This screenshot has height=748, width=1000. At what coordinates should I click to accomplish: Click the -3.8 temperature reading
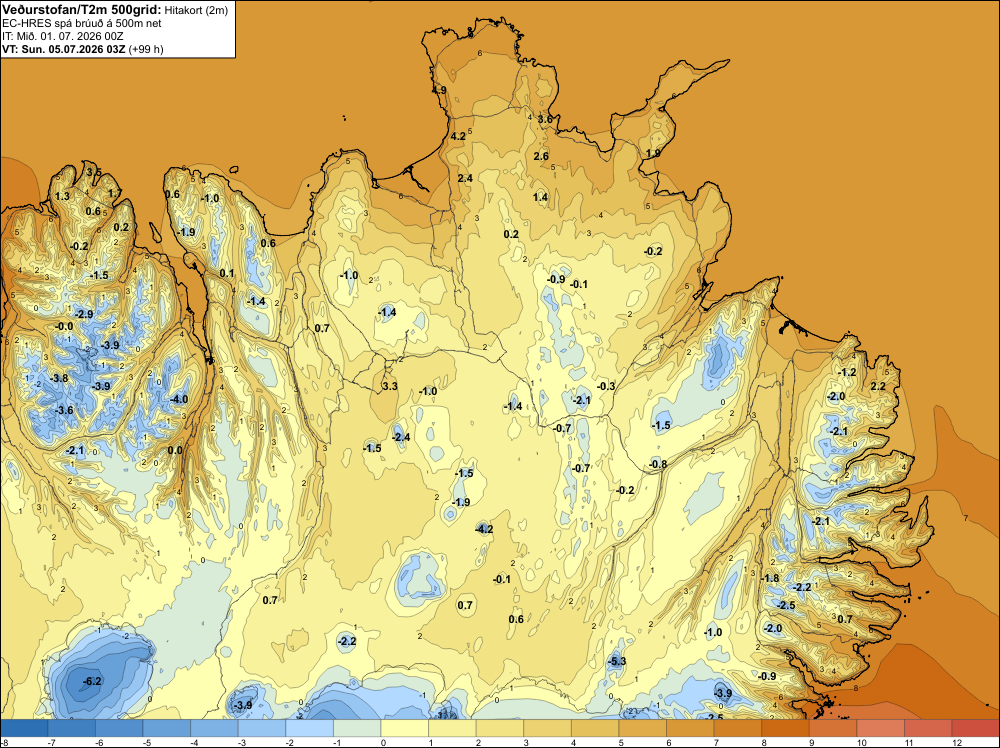59,378
